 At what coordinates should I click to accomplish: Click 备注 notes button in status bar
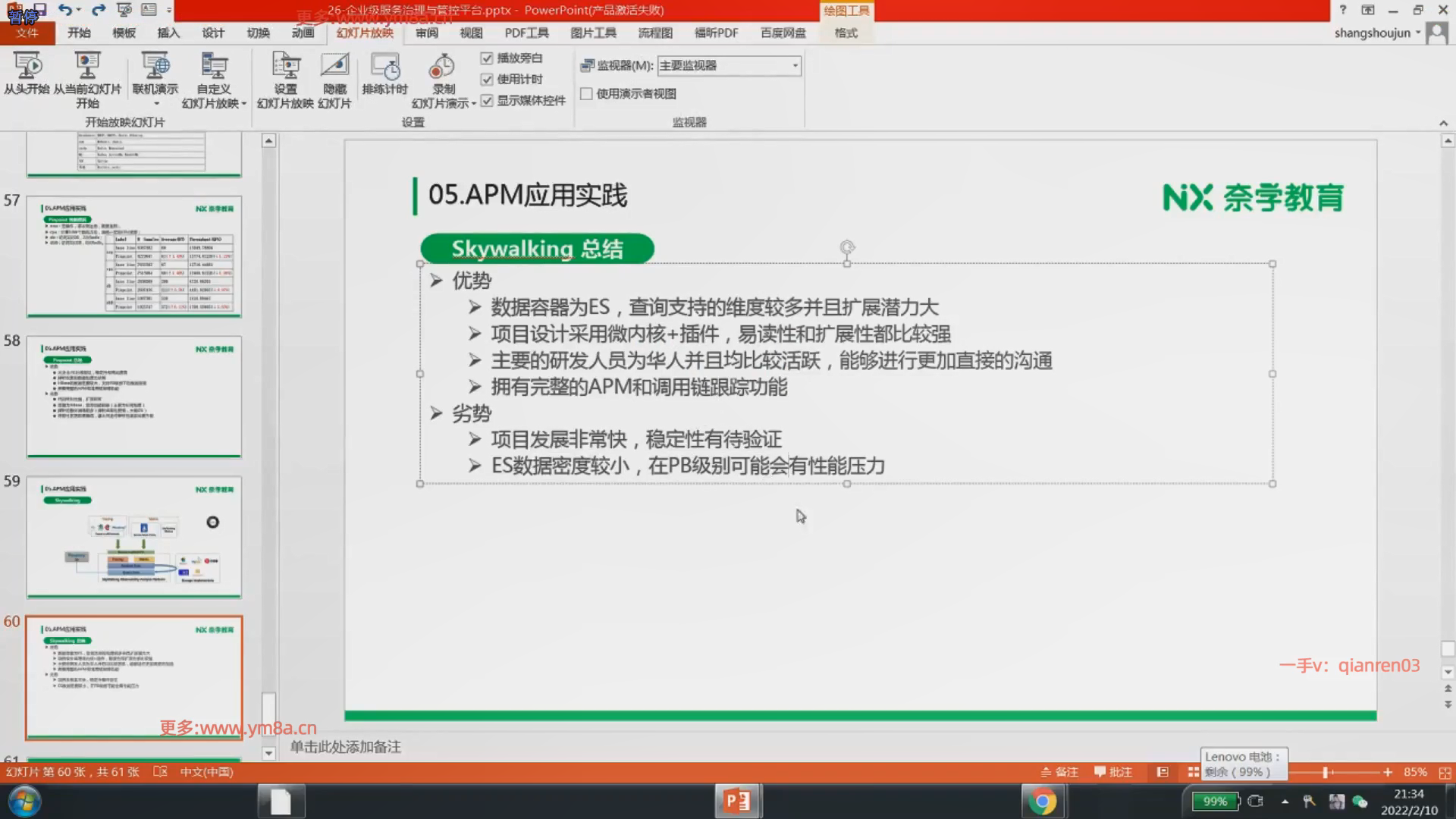tap(1059, 772)
